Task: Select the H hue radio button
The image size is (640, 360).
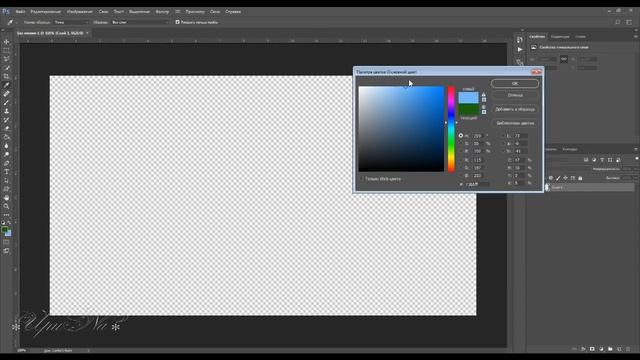Action: tap(461, 136)
